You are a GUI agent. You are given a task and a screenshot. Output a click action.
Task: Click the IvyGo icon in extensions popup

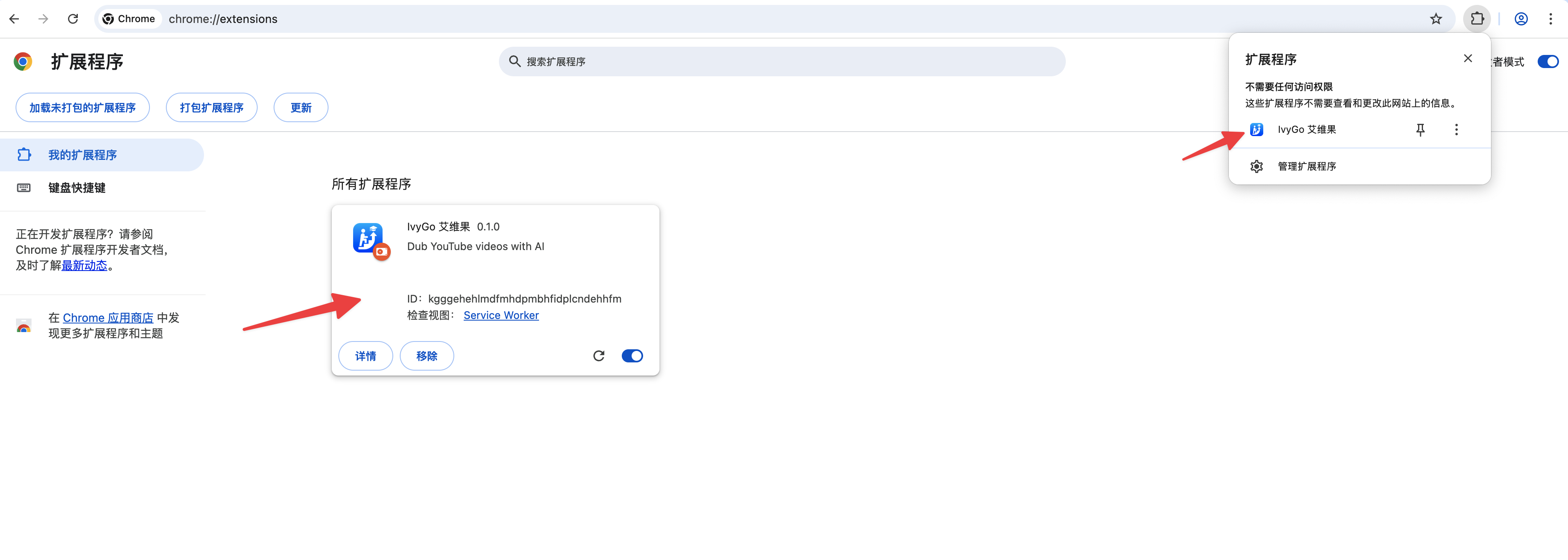click(x=1256, y=129)
